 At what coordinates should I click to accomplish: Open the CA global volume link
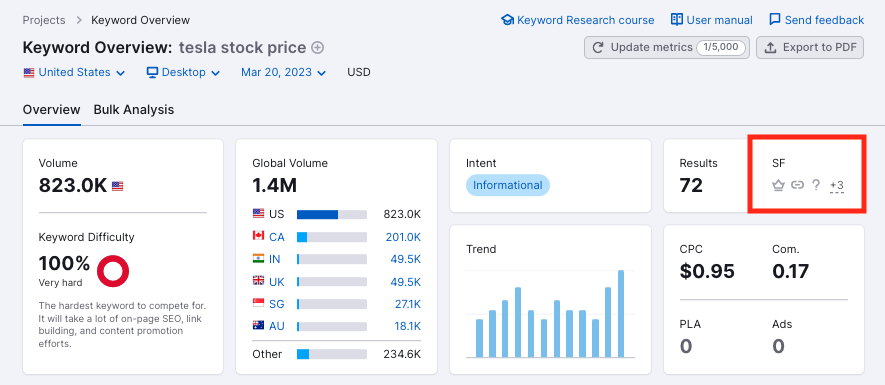tap(277, 237)
